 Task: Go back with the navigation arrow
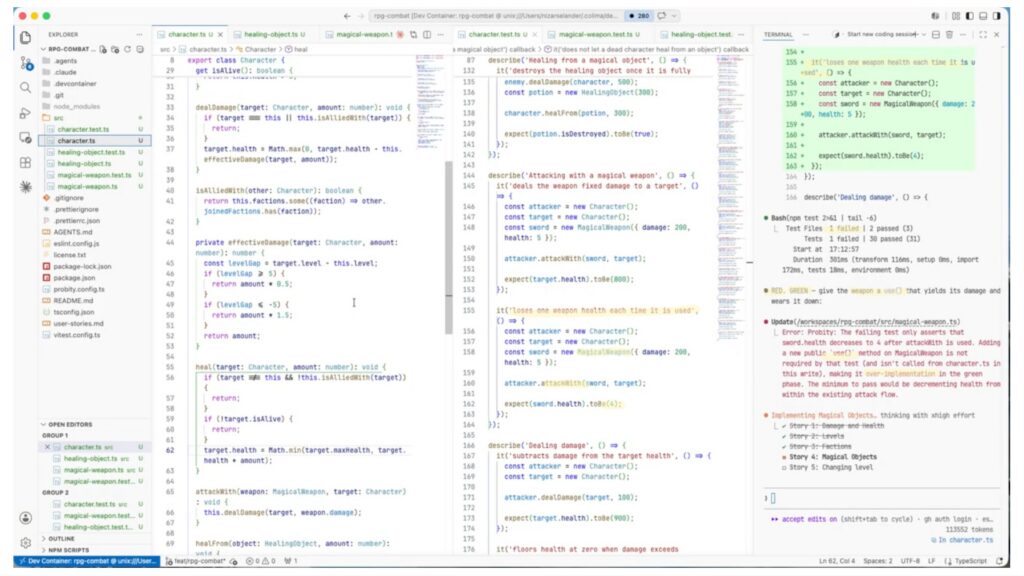pyautogui.click(x=347, y=16)
